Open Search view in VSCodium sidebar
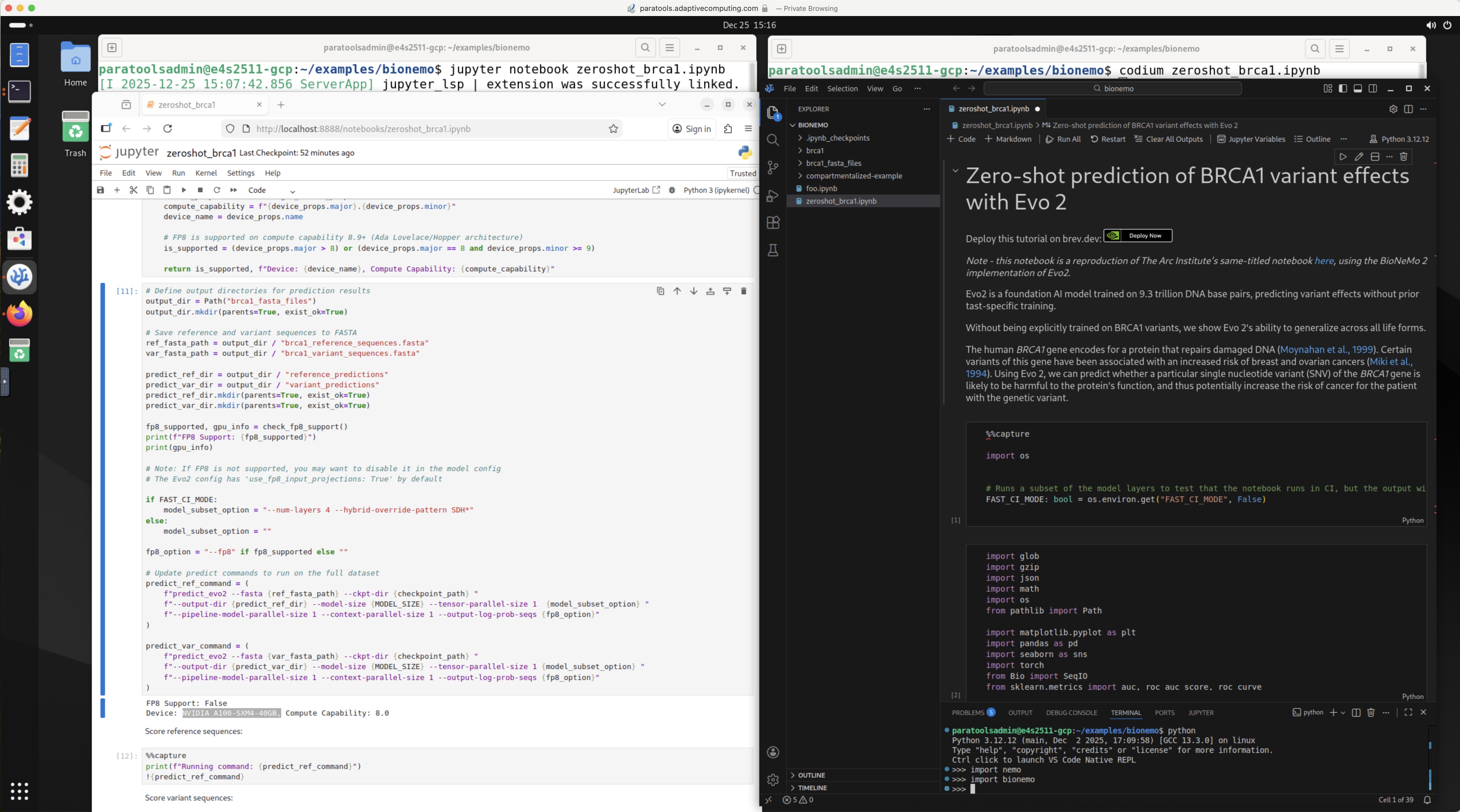 [x=772, y=140]
